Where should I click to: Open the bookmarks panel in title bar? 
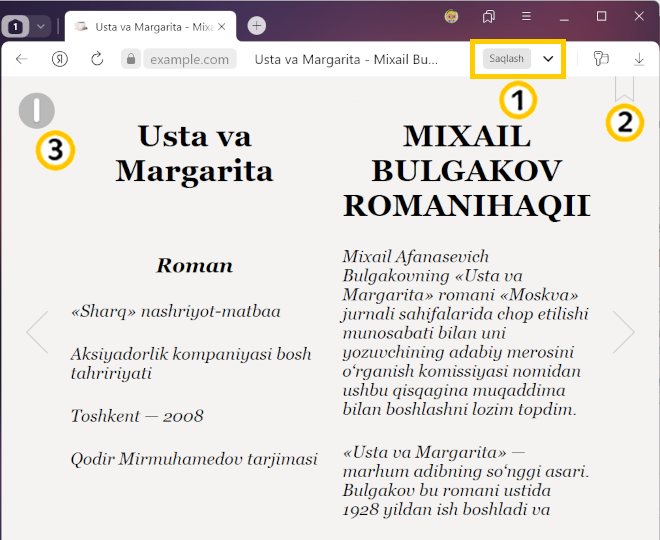click(x=489, y=17)
